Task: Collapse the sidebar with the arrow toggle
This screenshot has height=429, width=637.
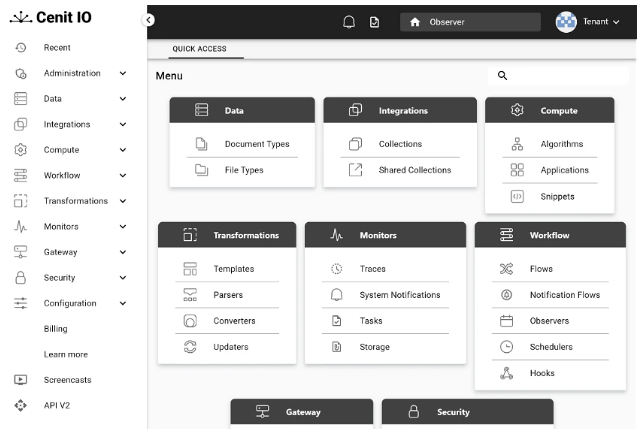Action: (149, 19)
